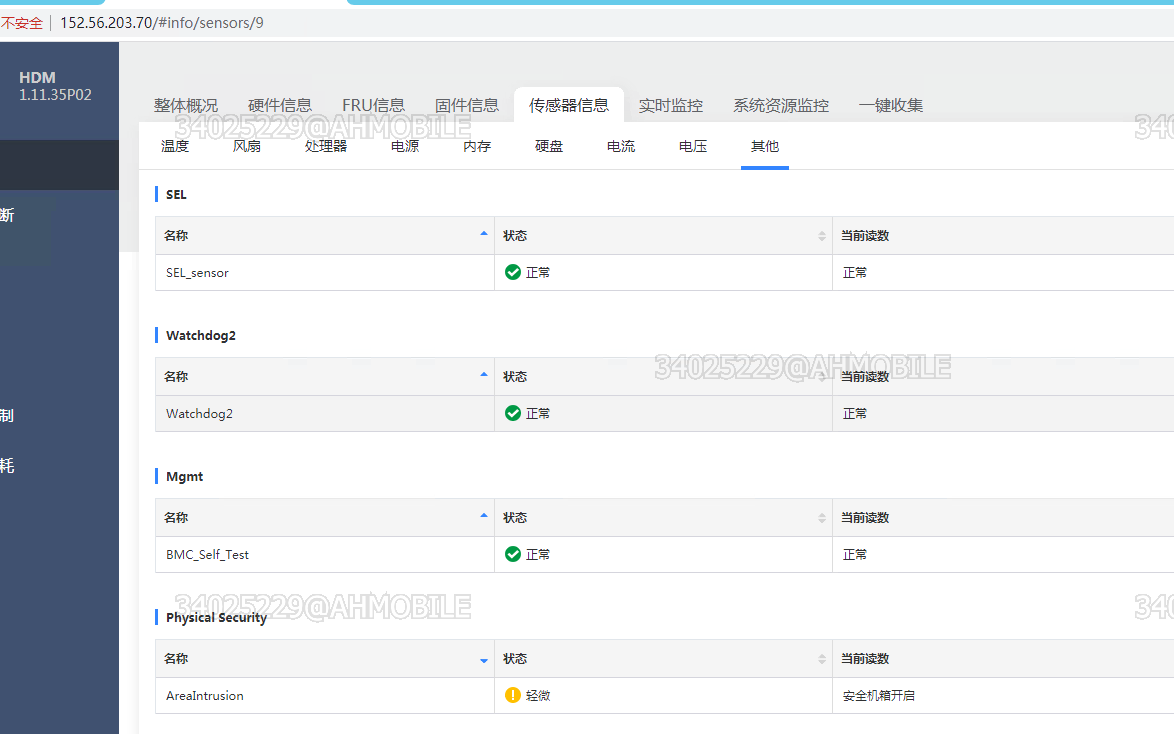Open the 处理器 sensor sub-tab
Image resolution: width=1174 pixels, height=734 pixels.
point(326,146)
